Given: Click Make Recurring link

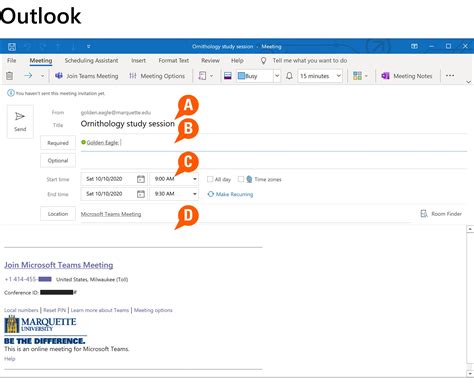Looking at the screenshot, I should tap(230, 194).
